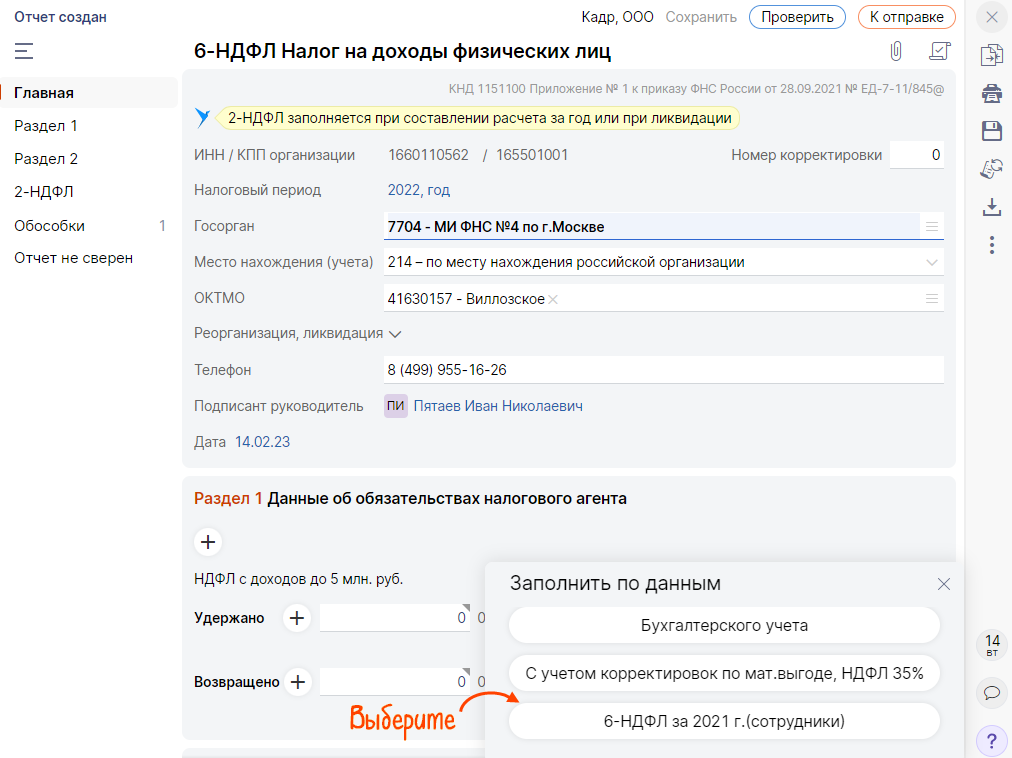The image size is (1012, 758).
Task: Click the Телефон input field
Action: point(663,370)
